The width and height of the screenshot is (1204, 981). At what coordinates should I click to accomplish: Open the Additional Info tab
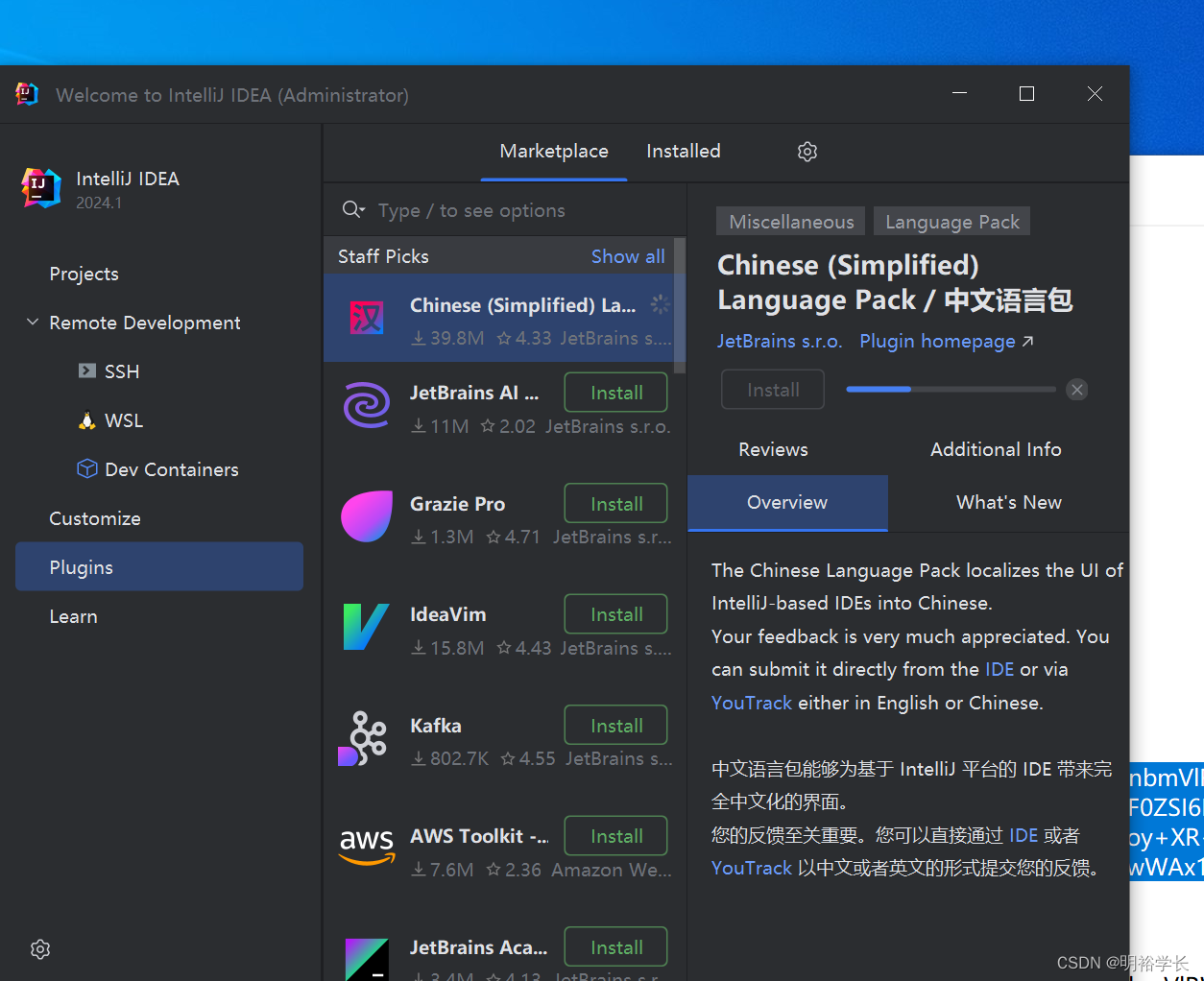996,449
